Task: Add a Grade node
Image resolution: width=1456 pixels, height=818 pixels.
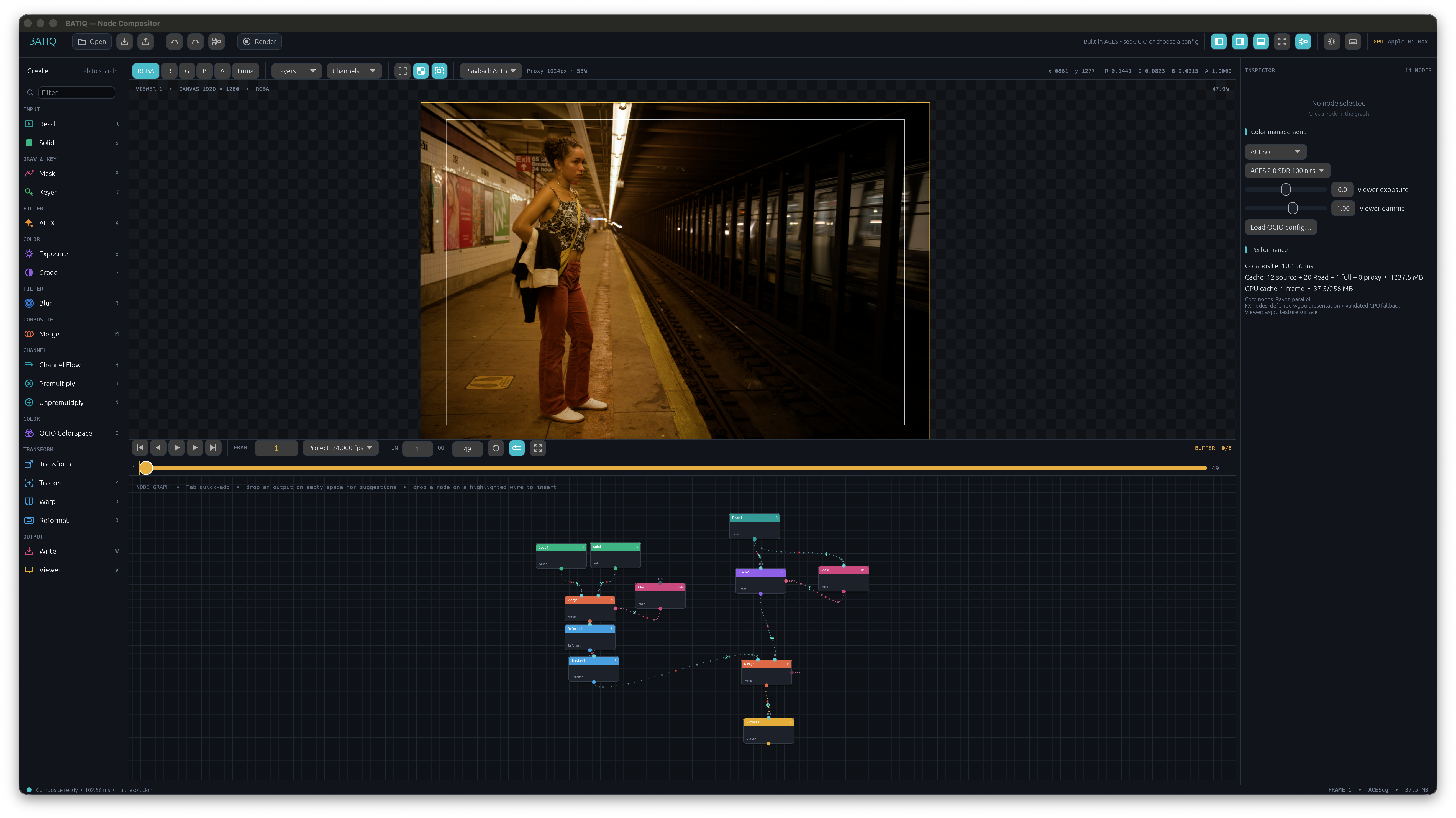Action: pyautogui.click(x=71, y=272)
